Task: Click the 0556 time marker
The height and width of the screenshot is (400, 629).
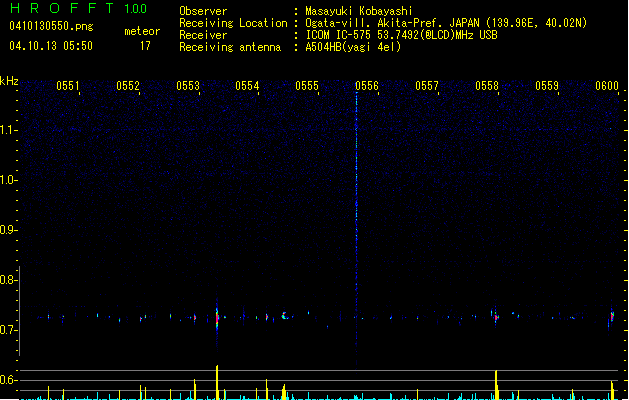Action: (367, 86)
